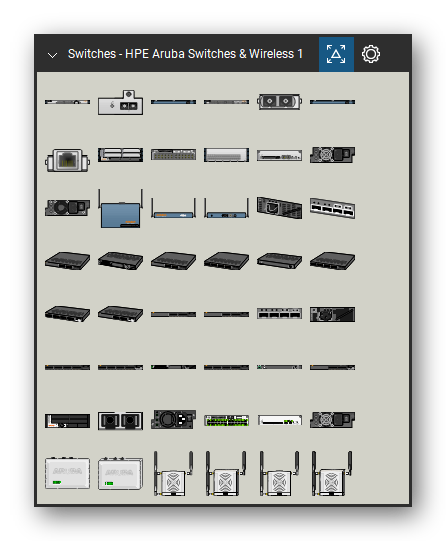
Task: Select the black power supply with power socket
Action: tap(174, 420)
